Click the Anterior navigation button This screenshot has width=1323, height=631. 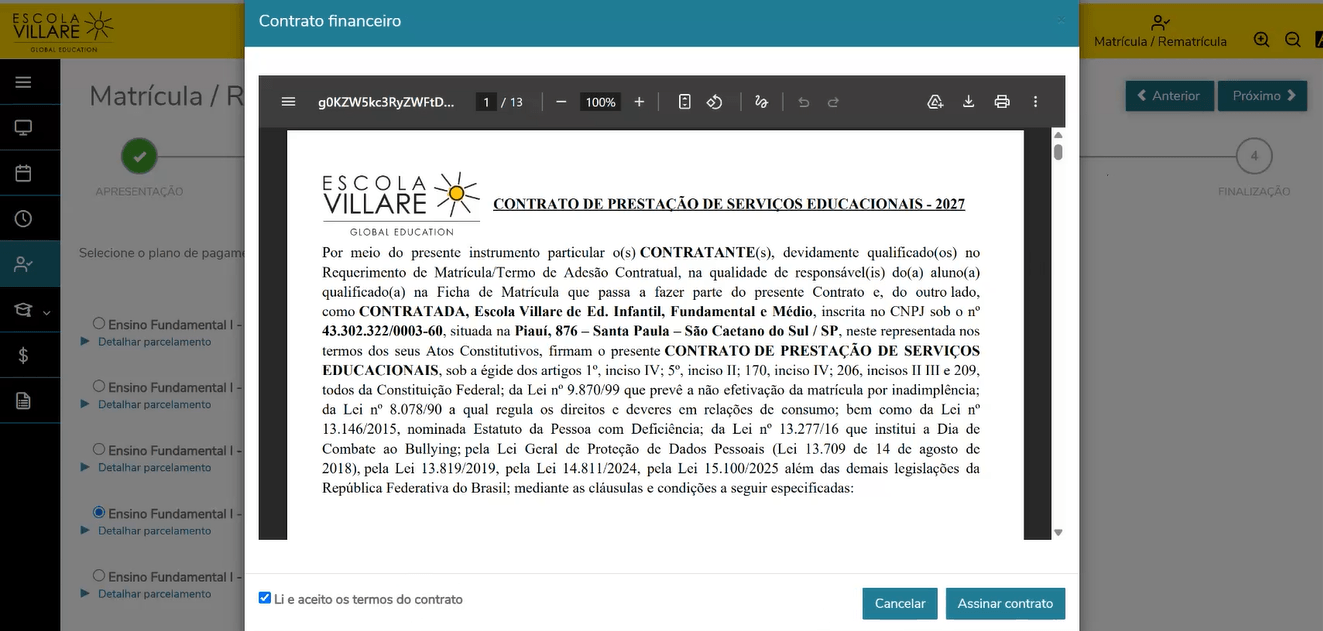point(1170,96)
